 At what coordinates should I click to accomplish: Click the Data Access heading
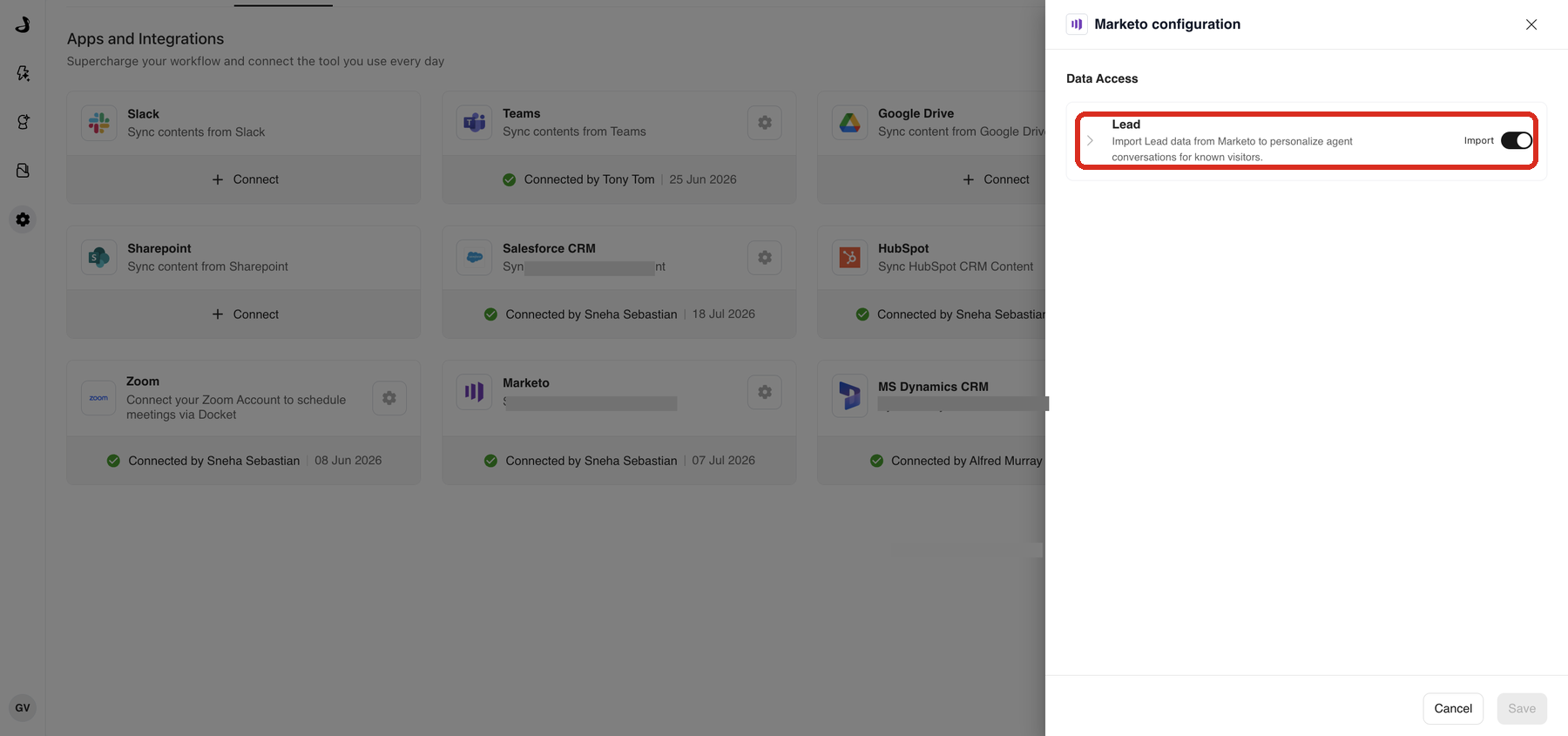click(x=1102, y=78)
